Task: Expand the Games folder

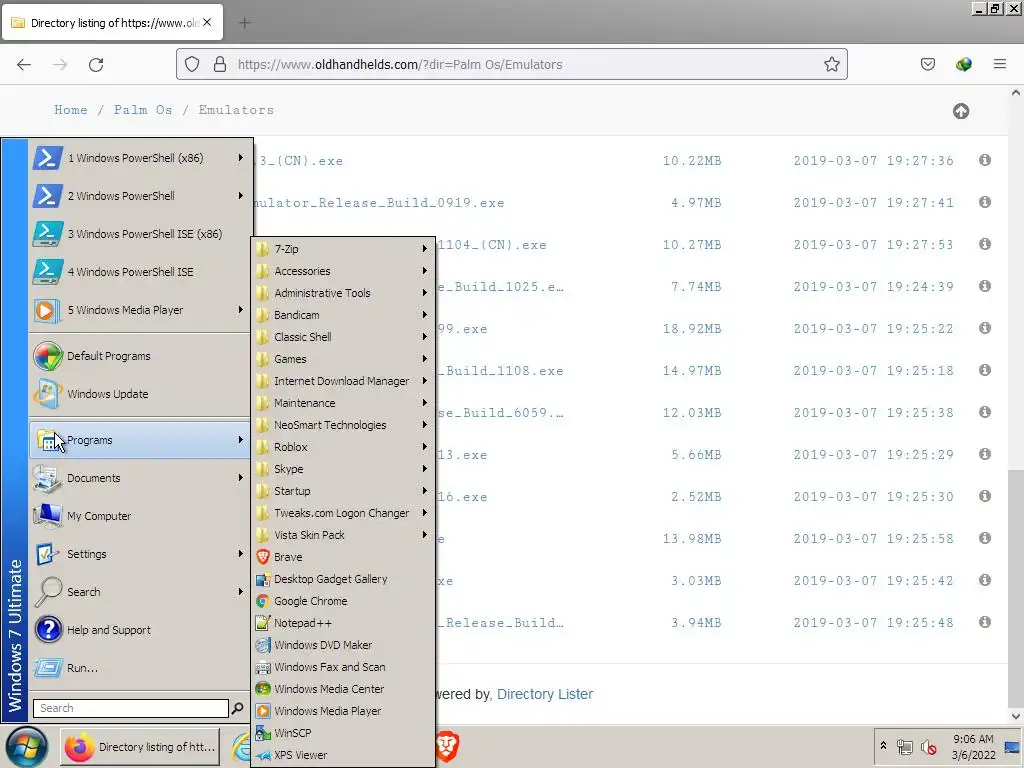Action: [343, 359]
